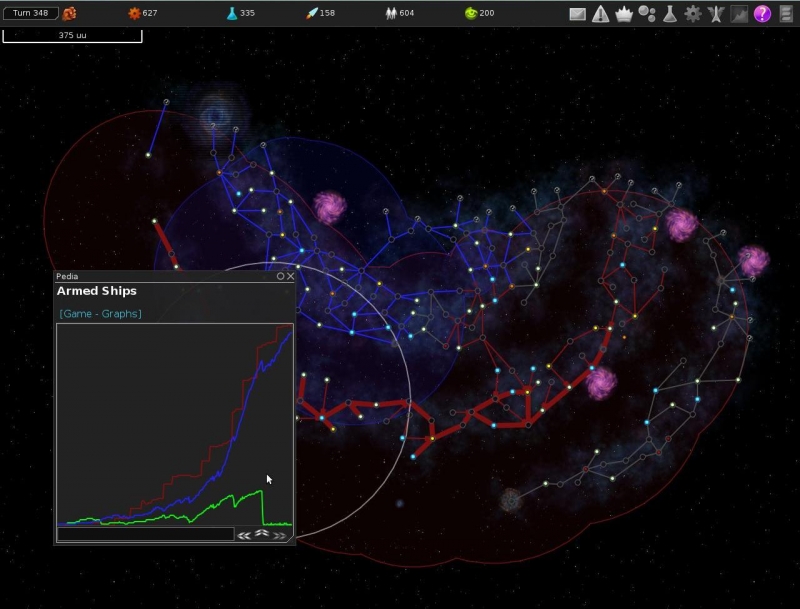Screen dimensions: 800x609
Task: Pin the Pedia window with circle icon
Action: 280,276
